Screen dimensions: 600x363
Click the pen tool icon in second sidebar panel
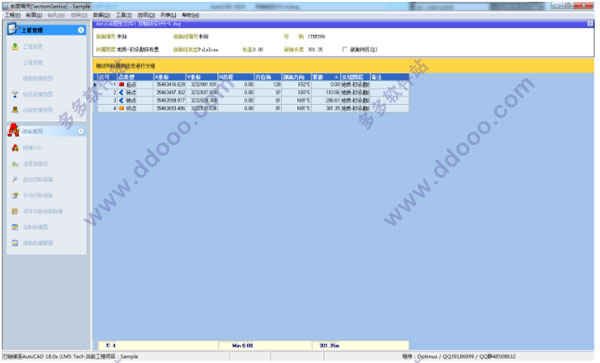click(x=15, y=179)
